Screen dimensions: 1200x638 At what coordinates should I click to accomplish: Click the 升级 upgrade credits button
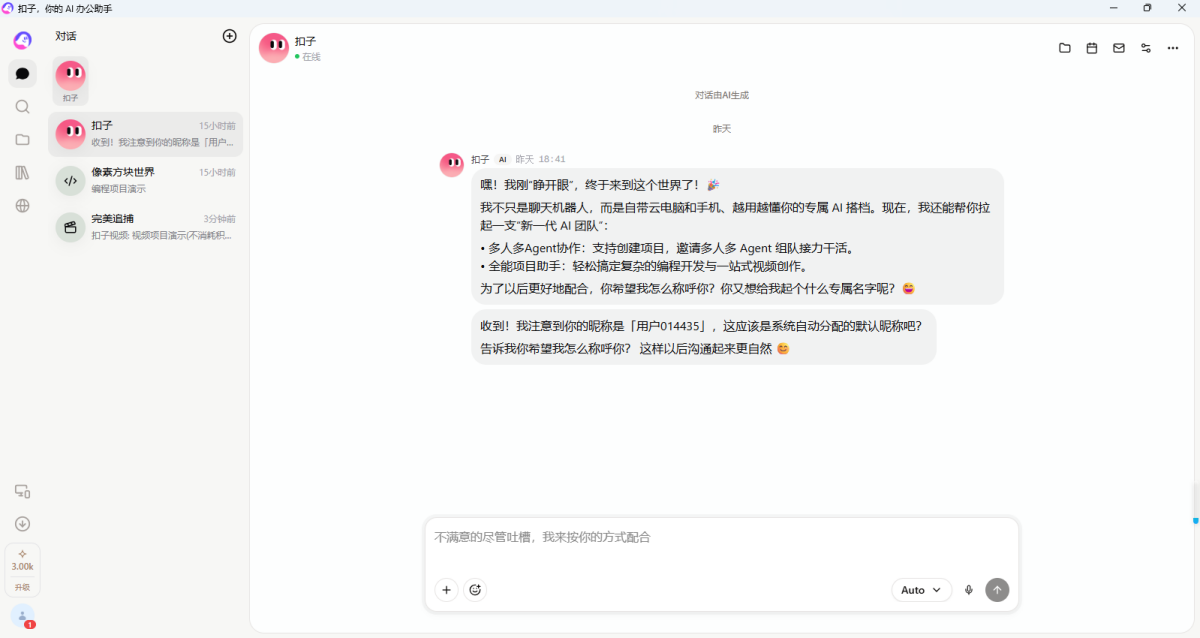coord(22,570)
